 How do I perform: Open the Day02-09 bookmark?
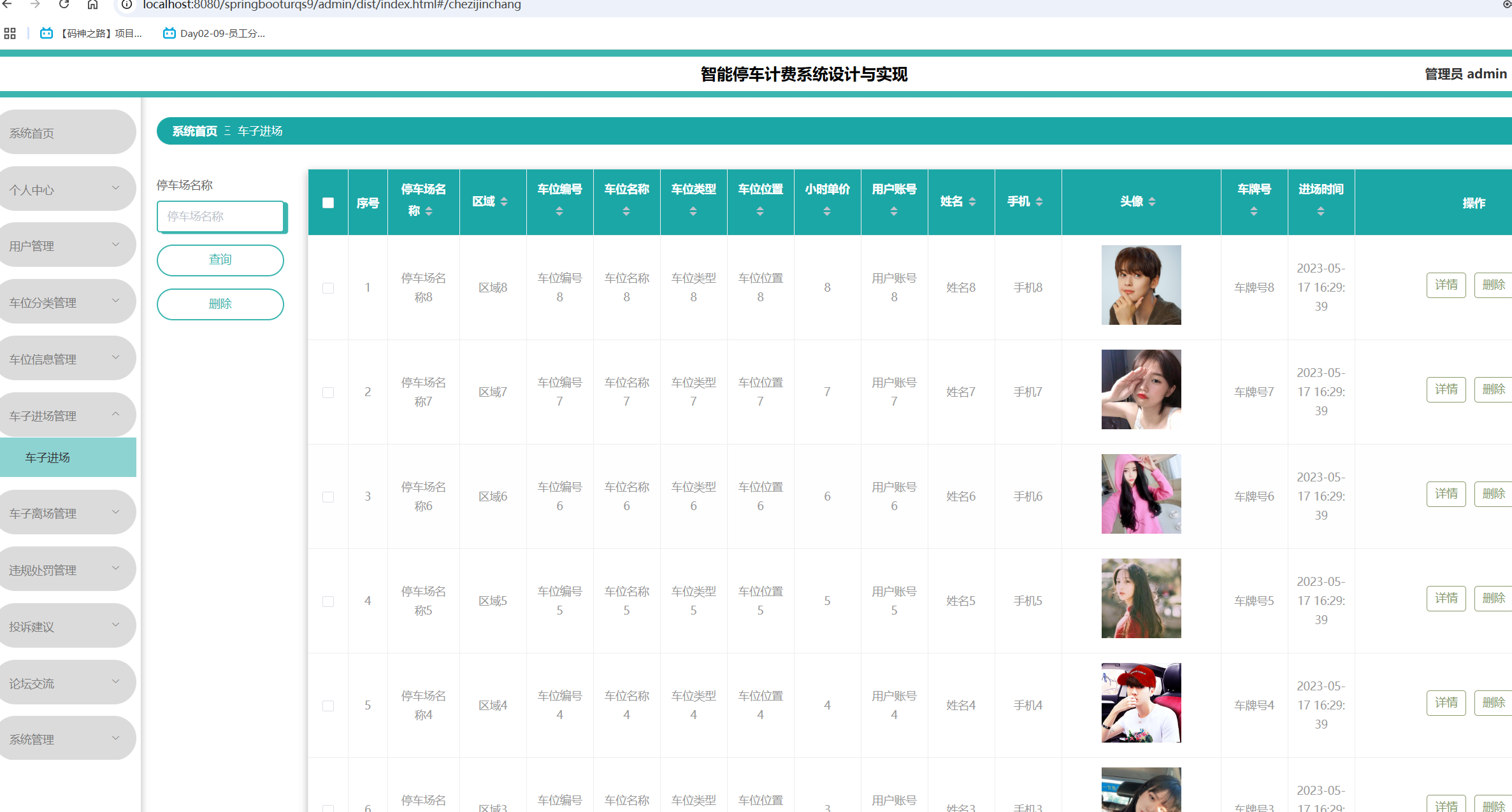[214, 34]
